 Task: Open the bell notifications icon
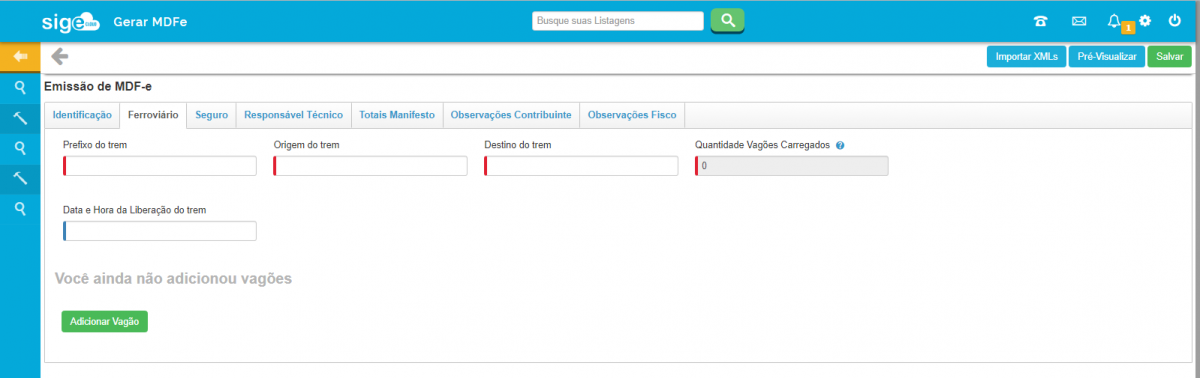point(1115,20)
